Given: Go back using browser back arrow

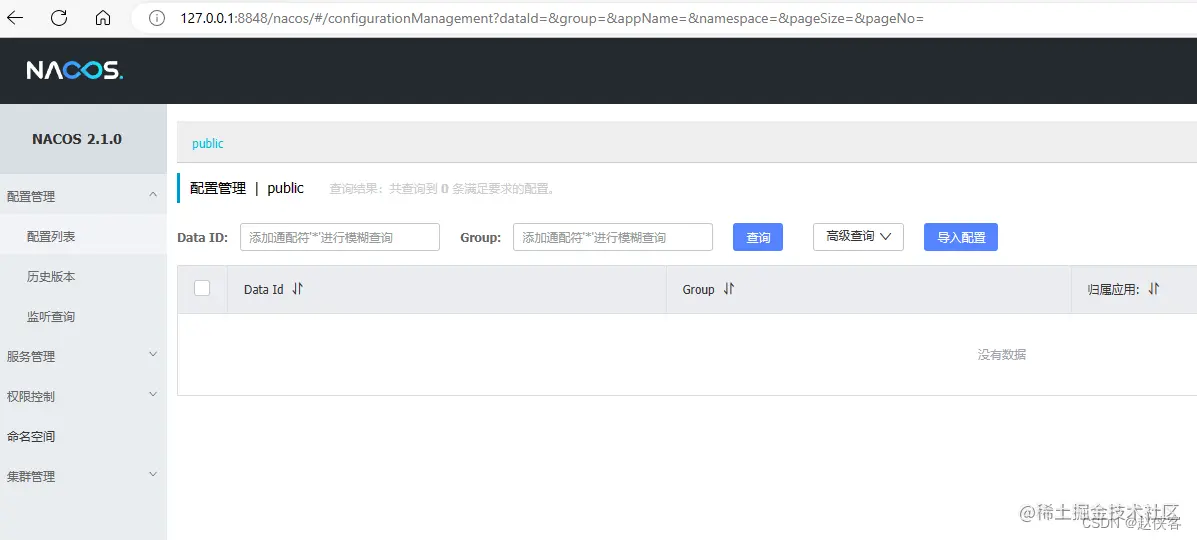Looking at the screenshot, I should 15,18.
